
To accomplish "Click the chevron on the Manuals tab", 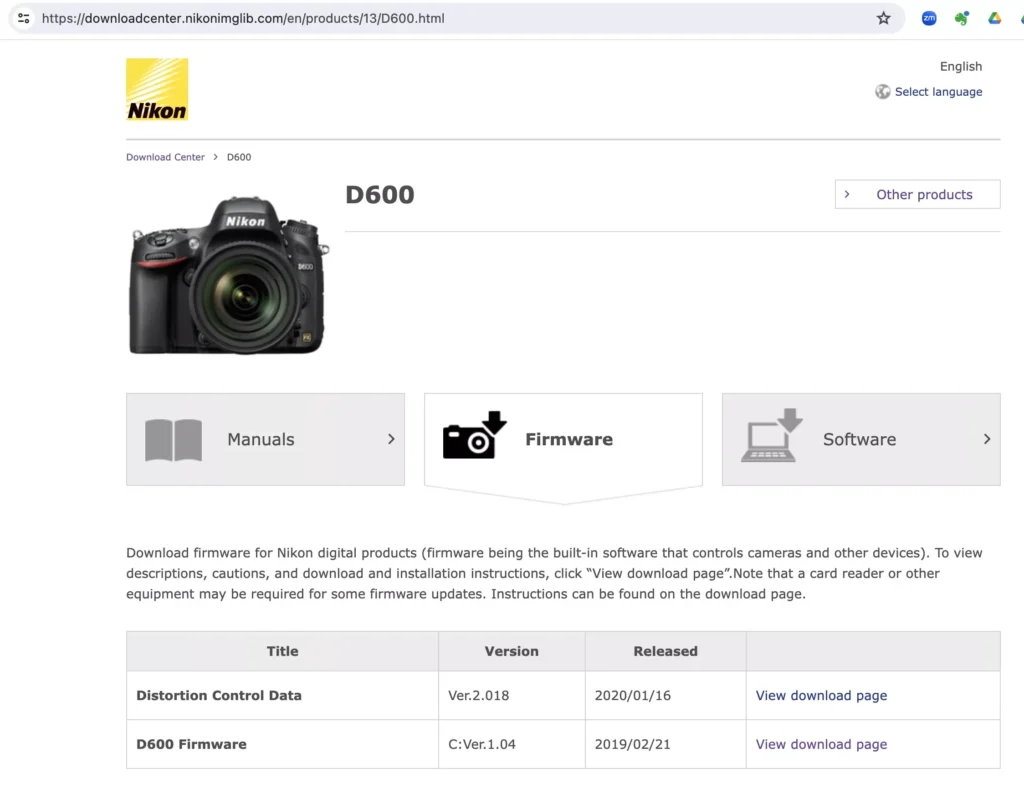I will point(391,439).
